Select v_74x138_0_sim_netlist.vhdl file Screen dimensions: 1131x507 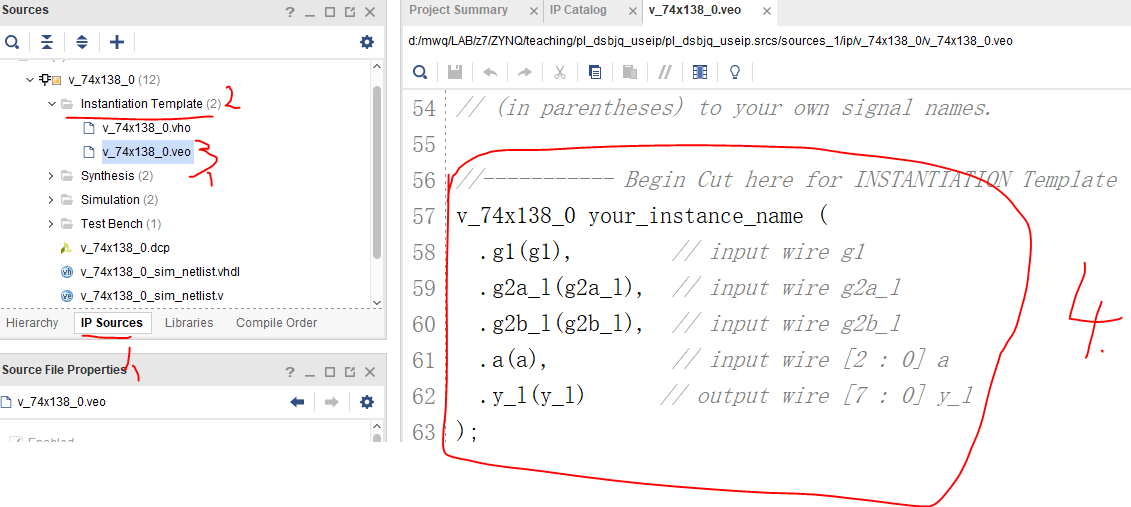(x=160, y=272)
